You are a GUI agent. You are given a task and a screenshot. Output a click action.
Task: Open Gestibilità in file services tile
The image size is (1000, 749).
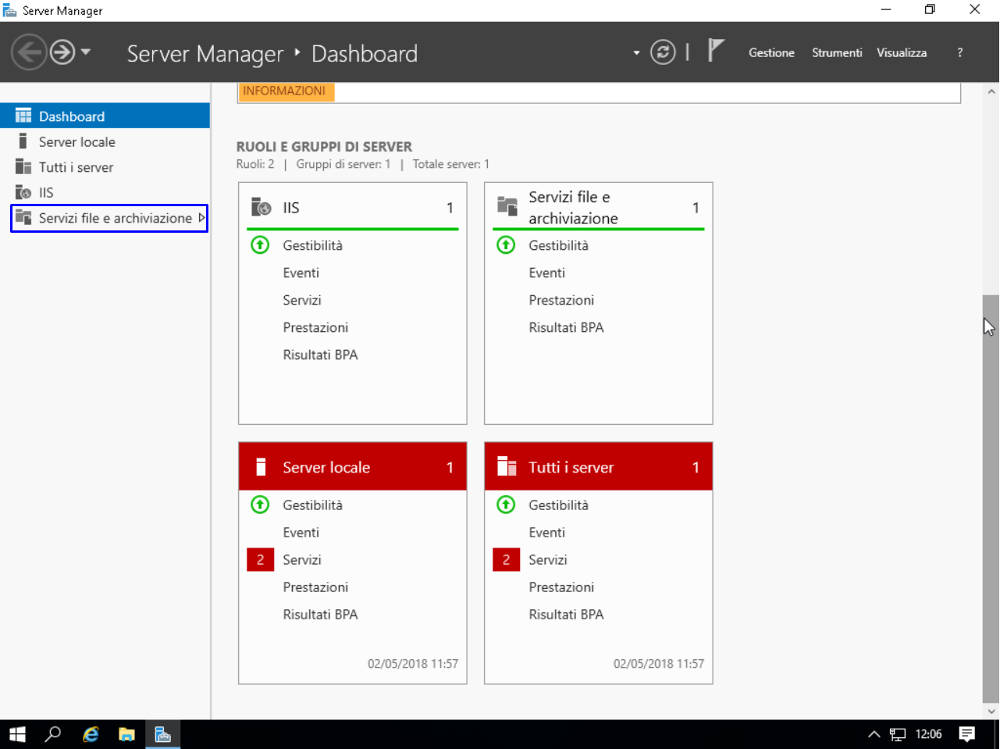coord(558,245)
